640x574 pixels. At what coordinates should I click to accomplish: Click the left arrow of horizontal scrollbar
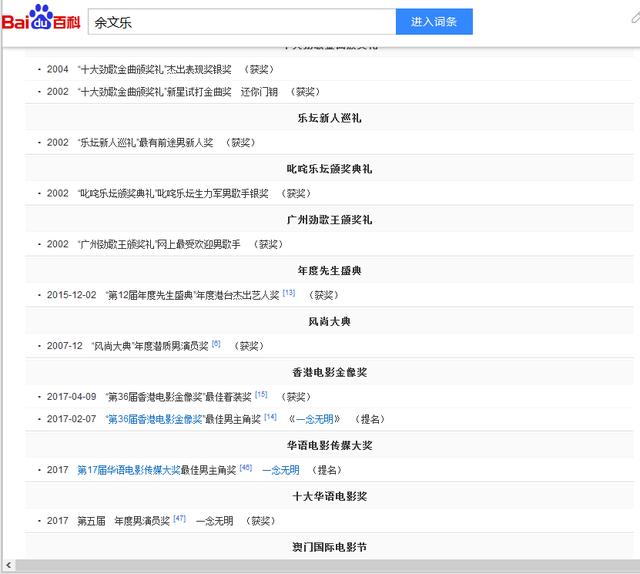pyautogui.click(x=9, y=565)
